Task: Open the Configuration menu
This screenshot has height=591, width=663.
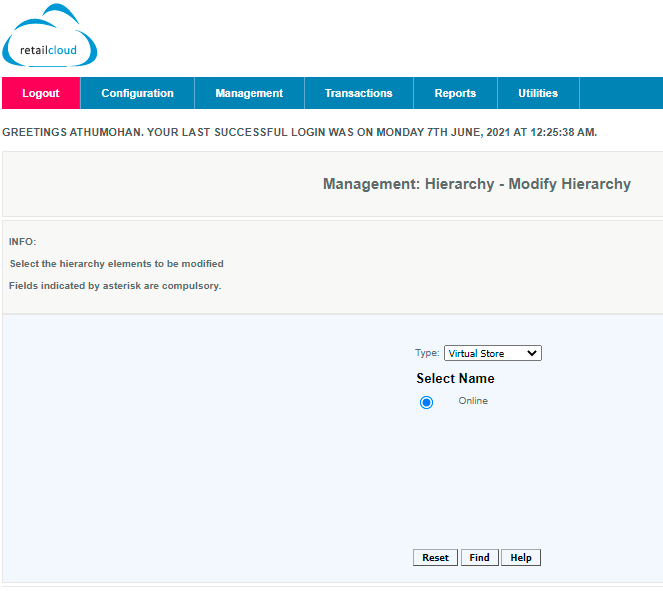Action: point(137,93)
